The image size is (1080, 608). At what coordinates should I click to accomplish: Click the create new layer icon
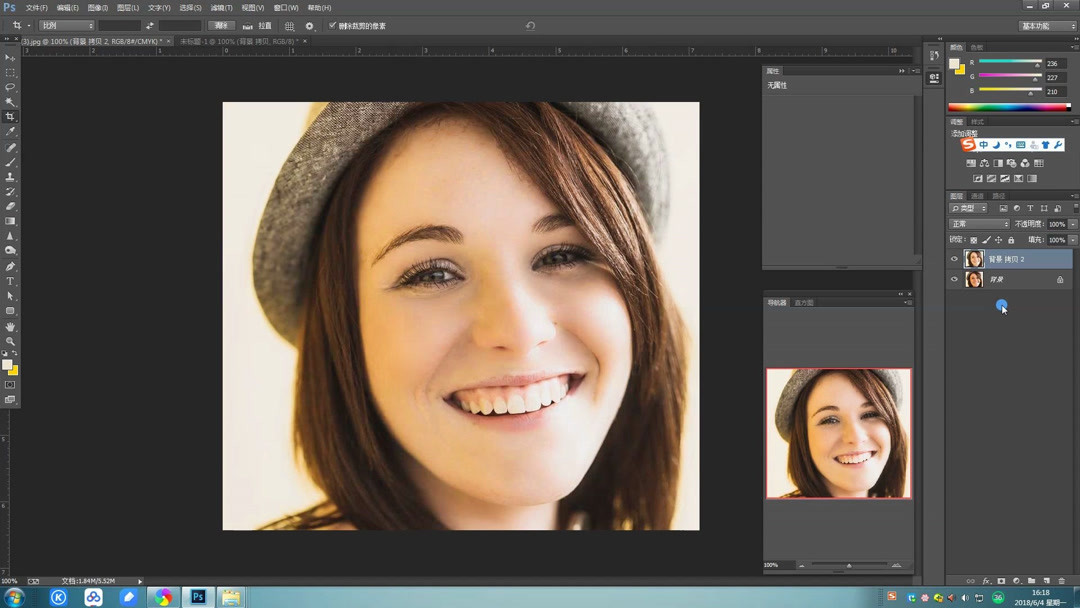coord(1047,580)
